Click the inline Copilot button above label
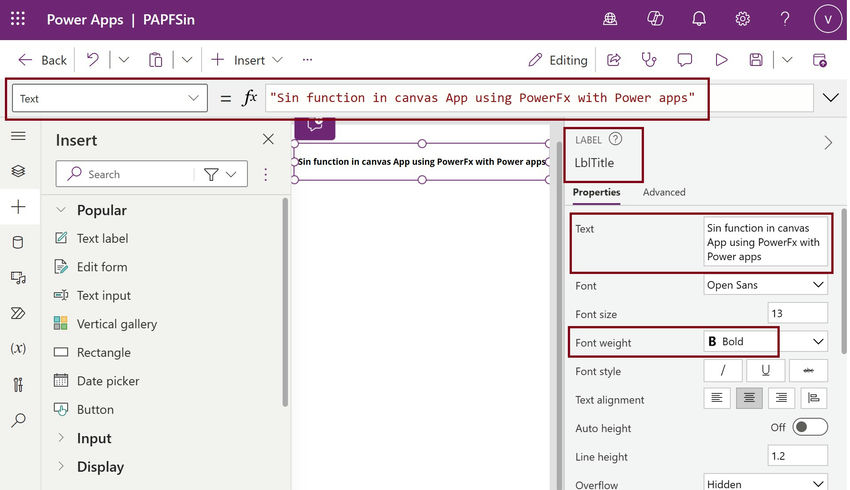850x490 pixels. click(315, 127)
